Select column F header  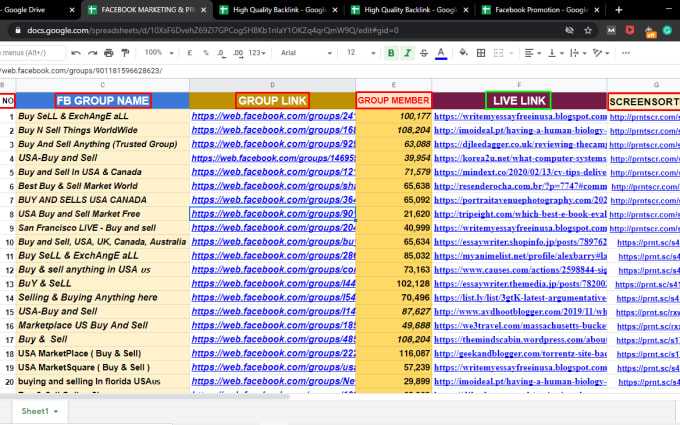pos(519,85)
